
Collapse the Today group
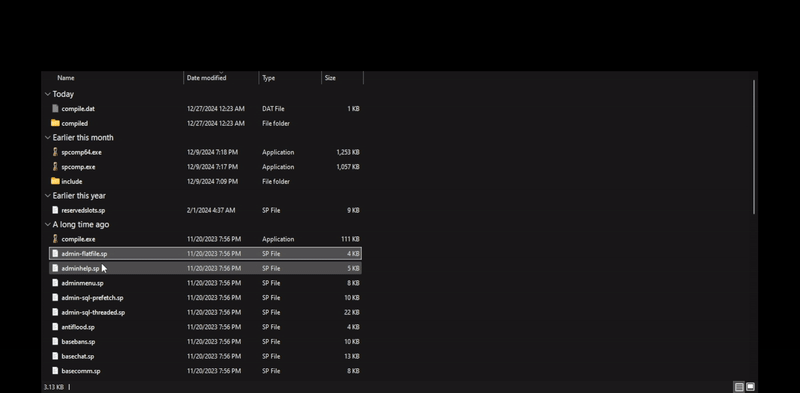(x=47, y=94)
